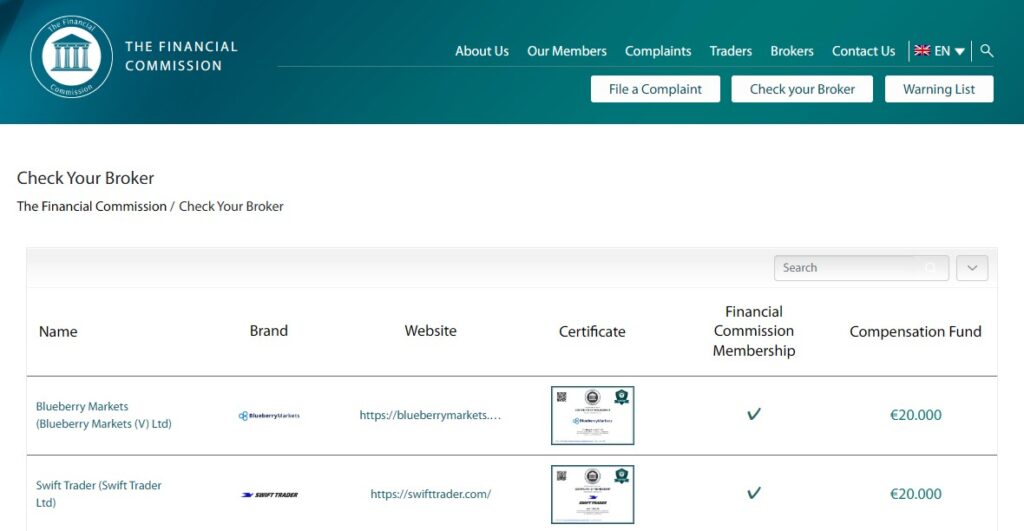1024x531 pixels.
Task: Click the Name column header
Action: 58,332
